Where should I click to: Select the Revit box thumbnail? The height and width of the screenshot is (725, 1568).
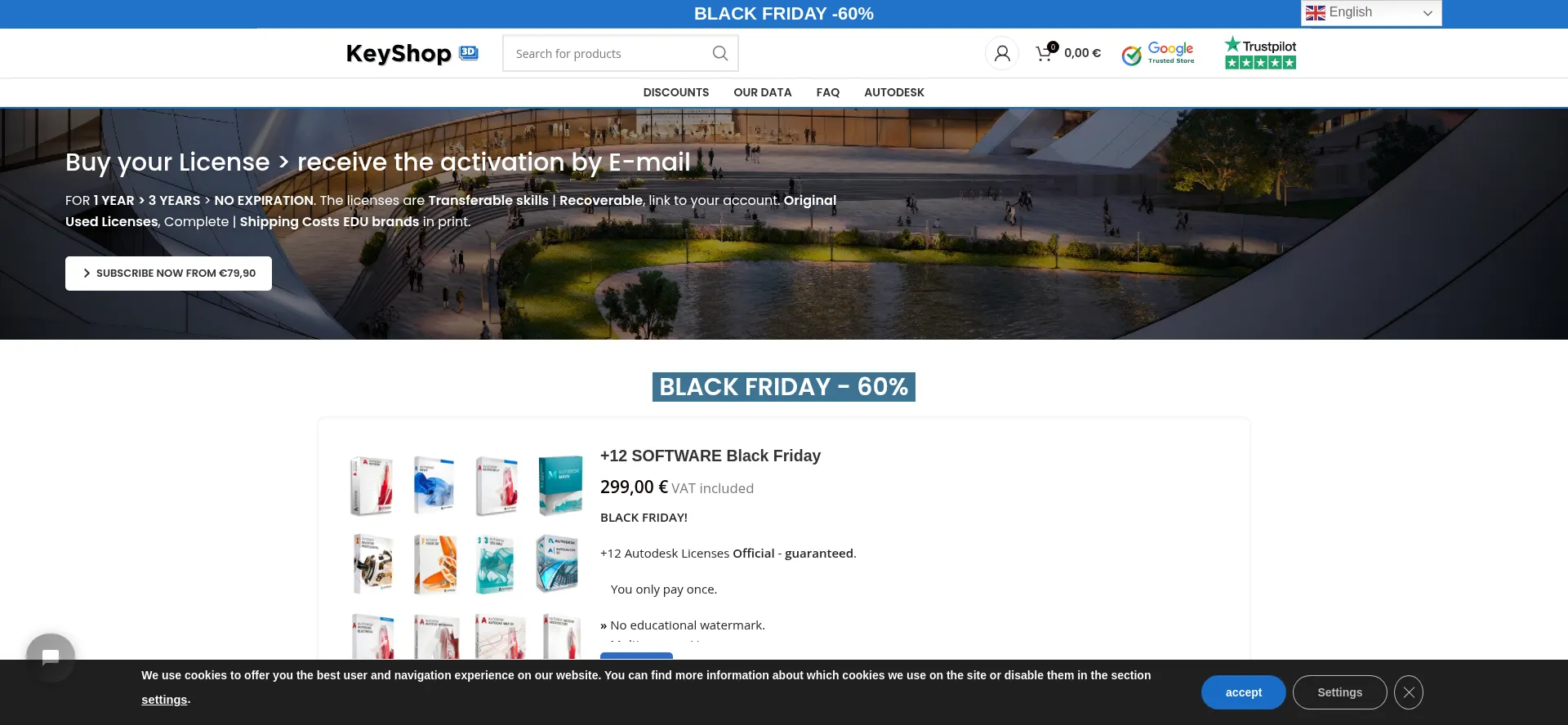(x=434, y=485)
